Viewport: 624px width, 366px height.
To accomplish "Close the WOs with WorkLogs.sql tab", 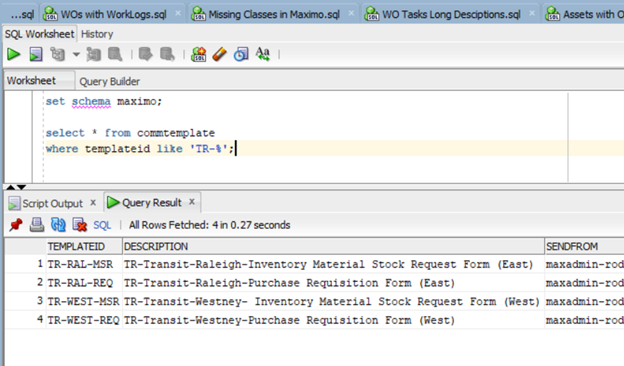I will [178, 14].
